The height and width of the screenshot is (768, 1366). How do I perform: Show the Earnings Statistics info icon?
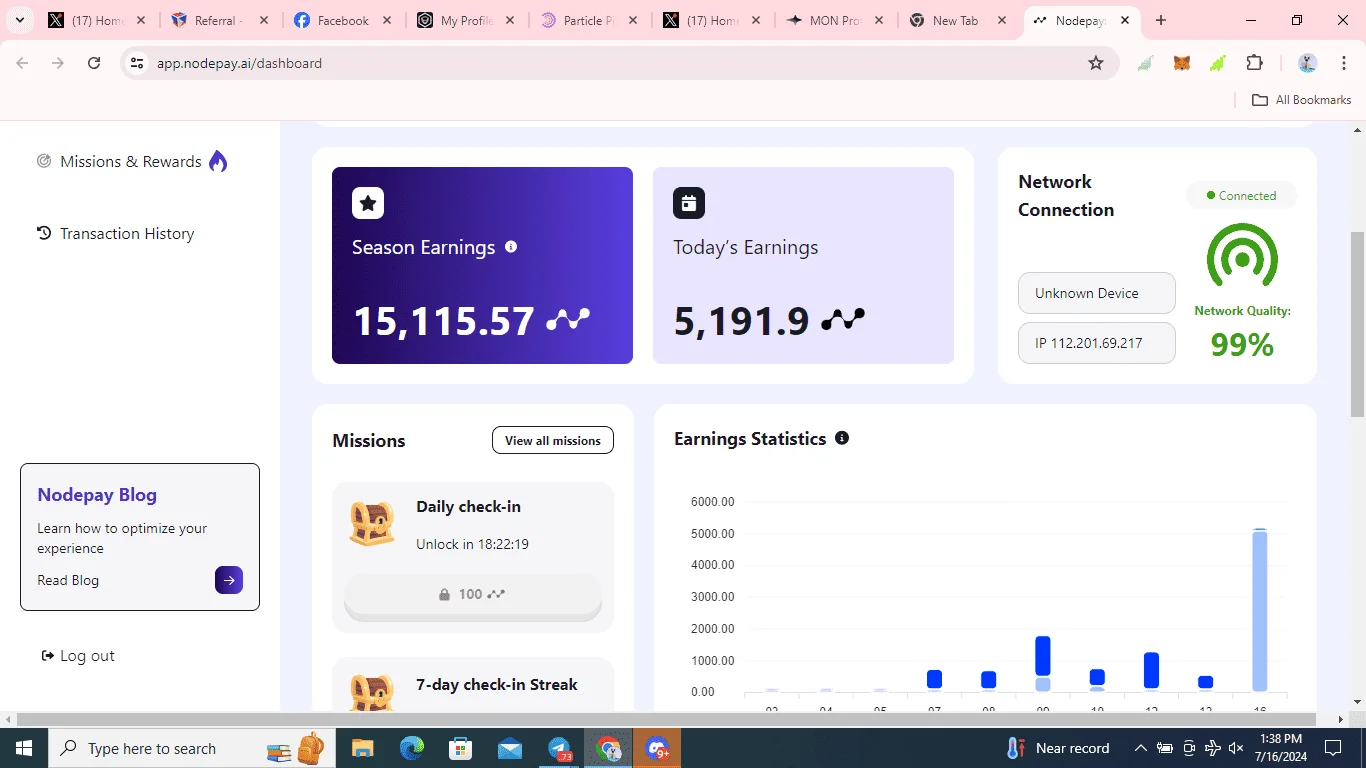tap(842, 438)
